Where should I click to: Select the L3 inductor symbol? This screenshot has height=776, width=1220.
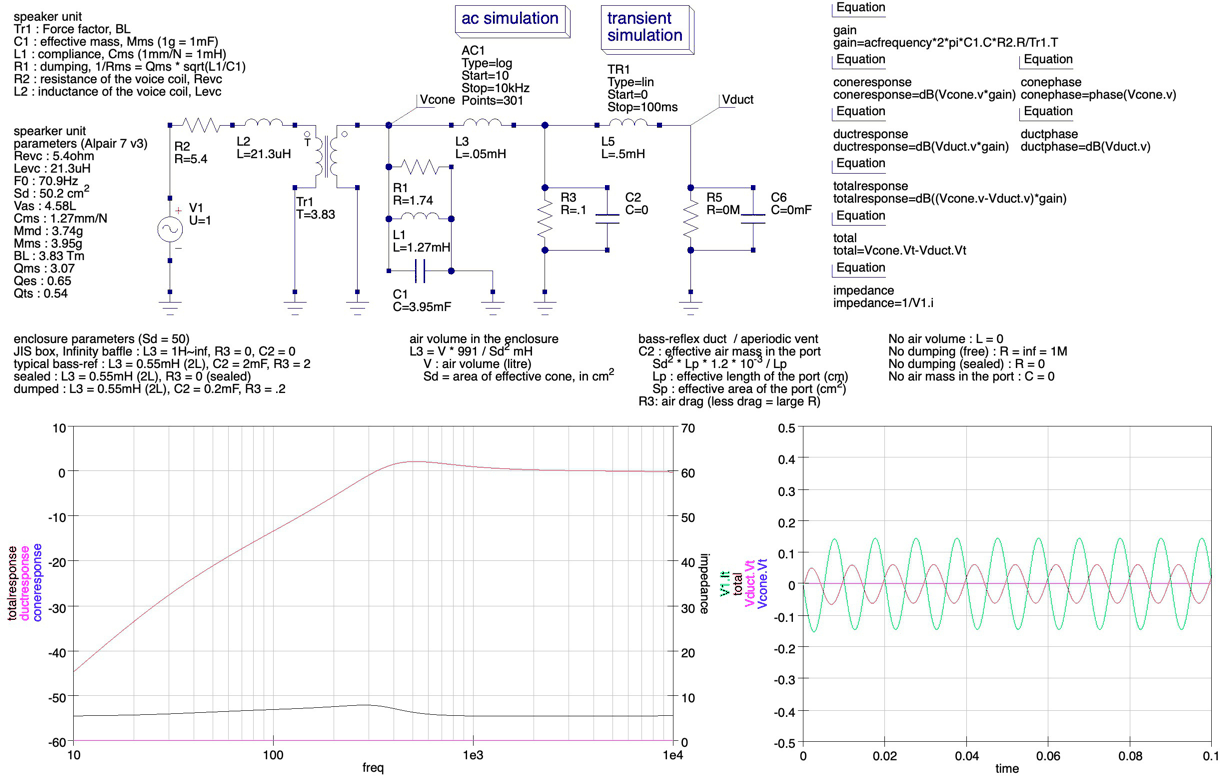click(x=482, y=123)
